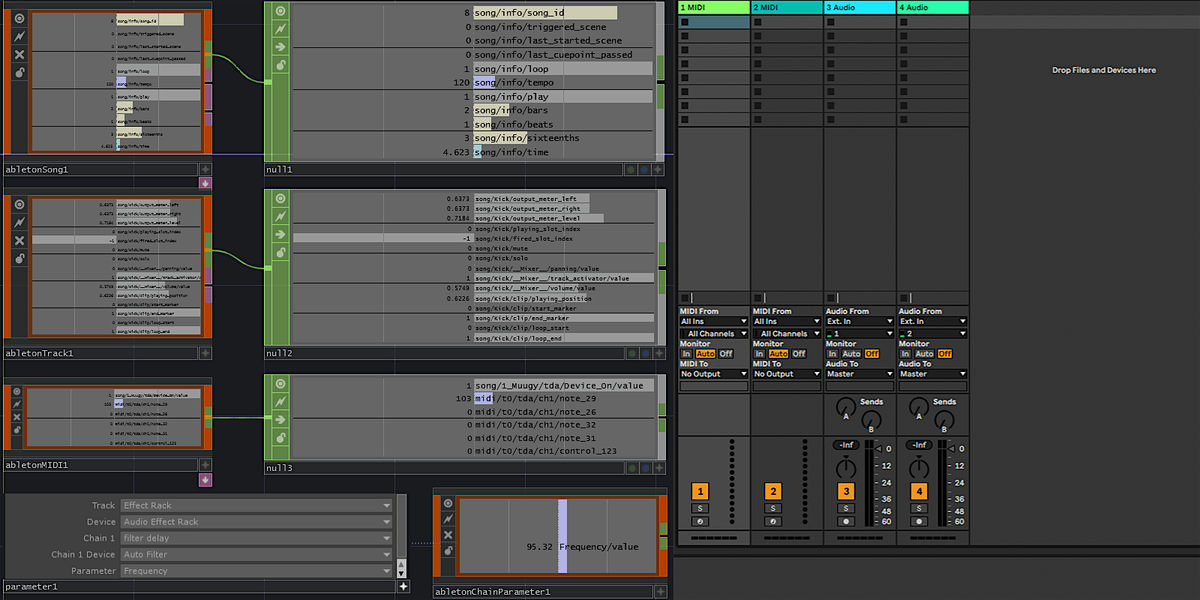Image resolution: width=1200 pixels, height=600 pixels.
Task: Solo track 1 with the S button
Action: coord(700,508)
